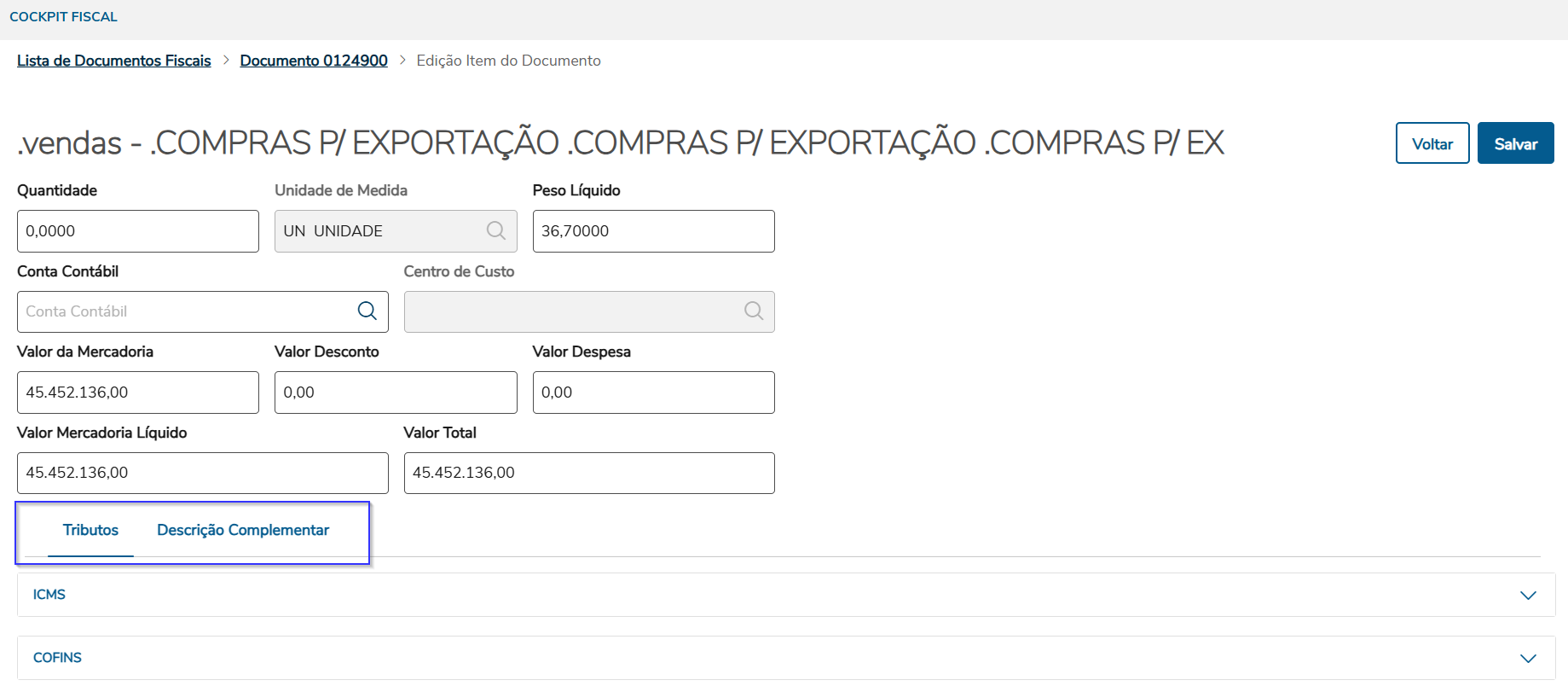The height and width of the screenshot is (686, 1568).
Task: Expand the ICMS section chevron
Action: [x=1528, y=596]
